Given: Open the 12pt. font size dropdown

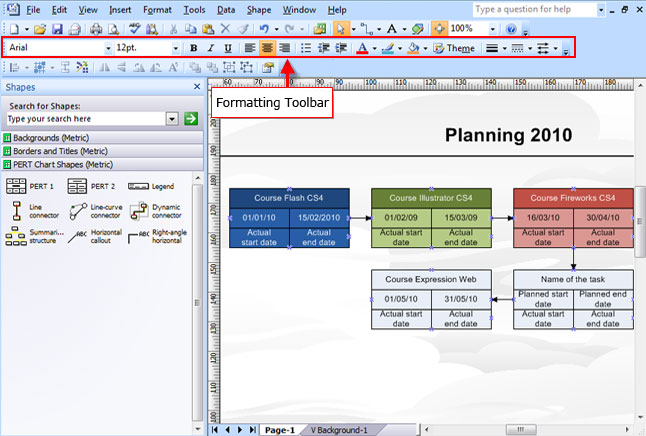Looking at the screenshot, I should pos(176,48).
